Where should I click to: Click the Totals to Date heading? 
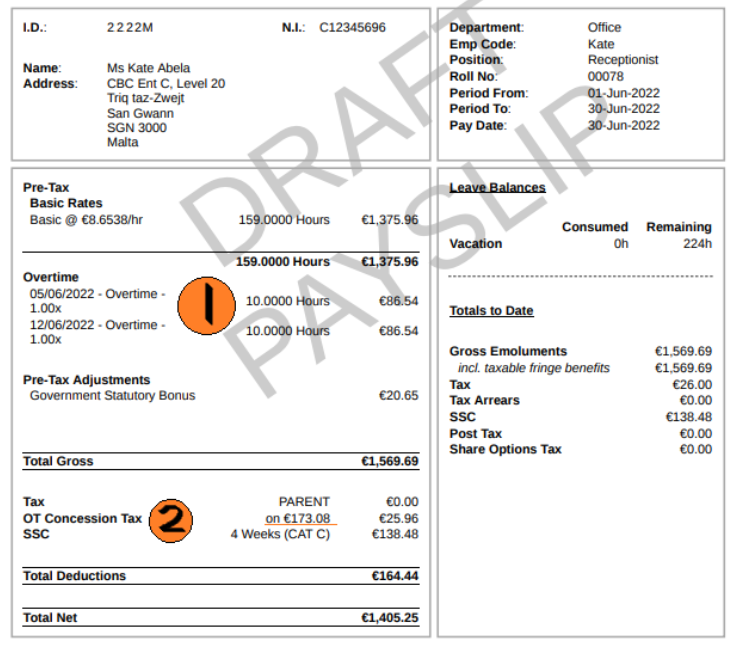click(491, 311)
